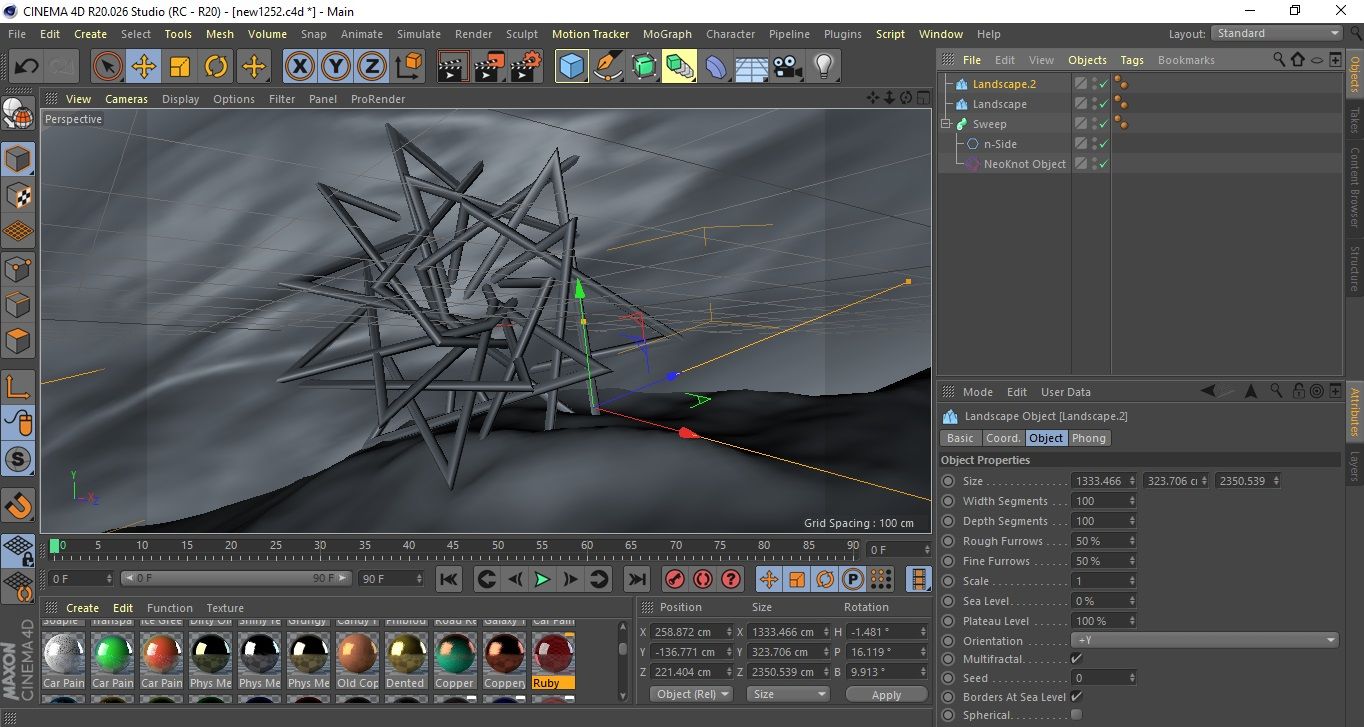Click the Undo arrow icon
The height and width of the screenshot is (727, 1364).
pyautogui.click(x=27, y=67)
